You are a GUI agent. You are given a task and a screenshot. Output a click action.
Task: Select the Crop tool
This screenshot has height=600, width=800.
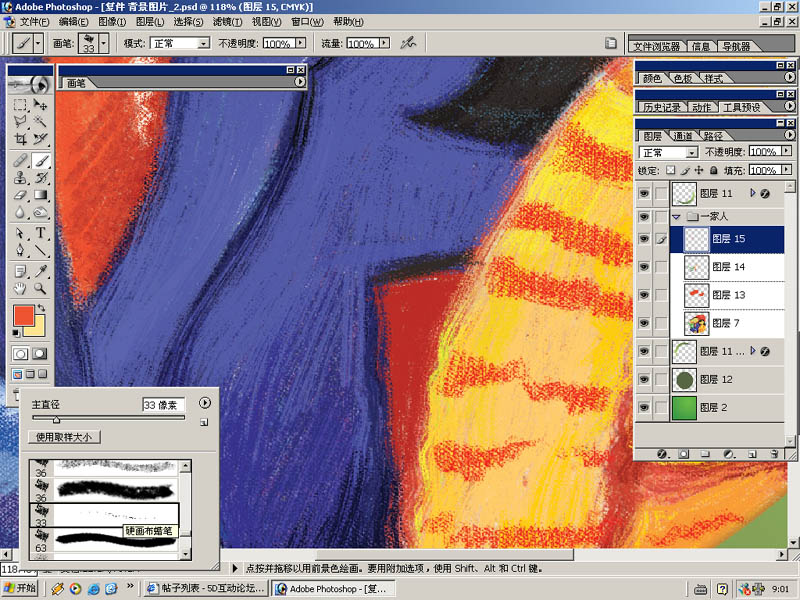tap(20, 138)
